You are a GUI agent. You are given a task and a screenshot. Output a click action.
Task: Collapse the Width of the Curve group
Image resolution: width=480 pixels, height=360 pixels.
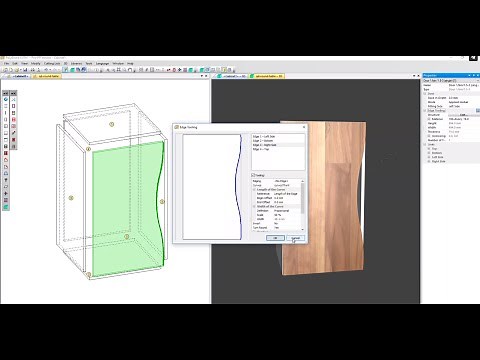coord(254,206)
